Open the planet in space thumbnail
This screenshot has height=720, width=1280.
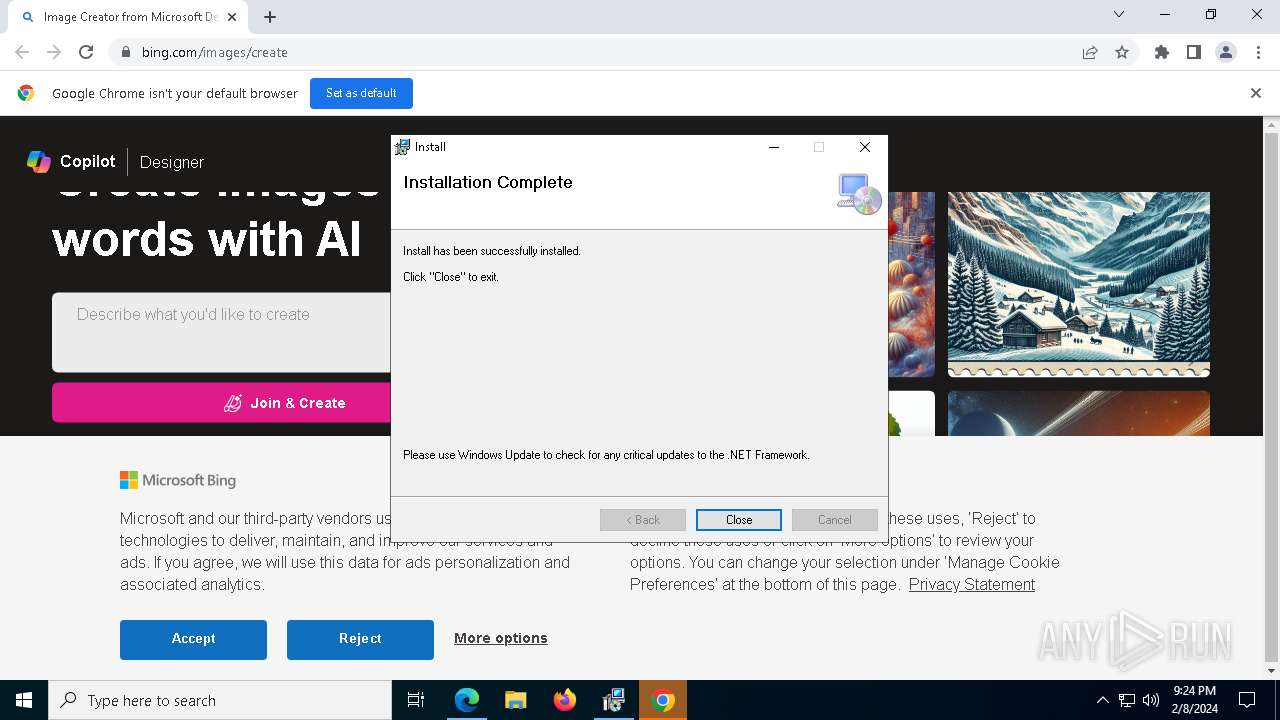[1079, 413]
